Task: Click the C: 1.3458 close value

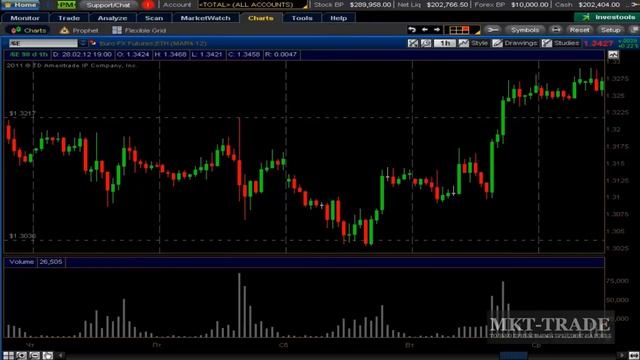Action: point(244,54)
